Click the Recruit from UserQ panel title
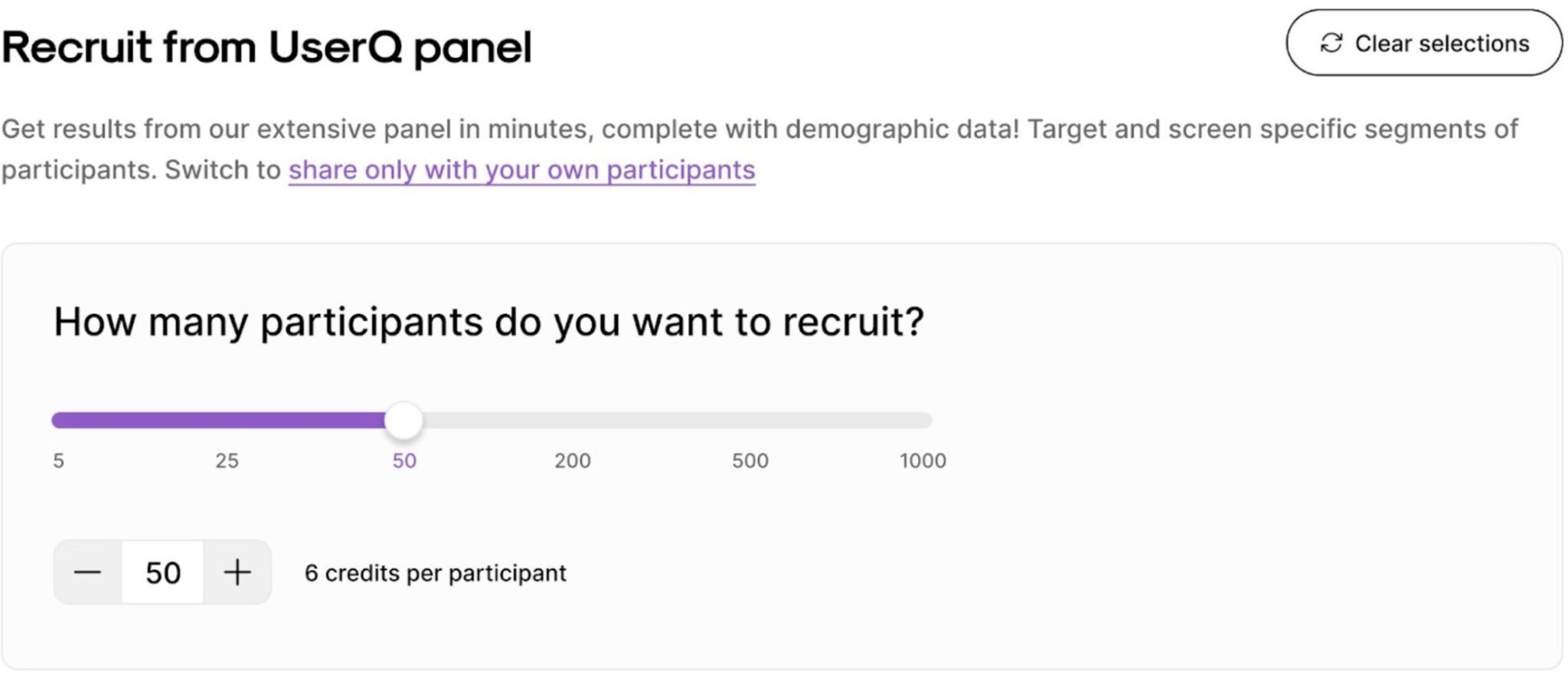The height and width of the screenshot is (675, 1568). pos(266,48)
